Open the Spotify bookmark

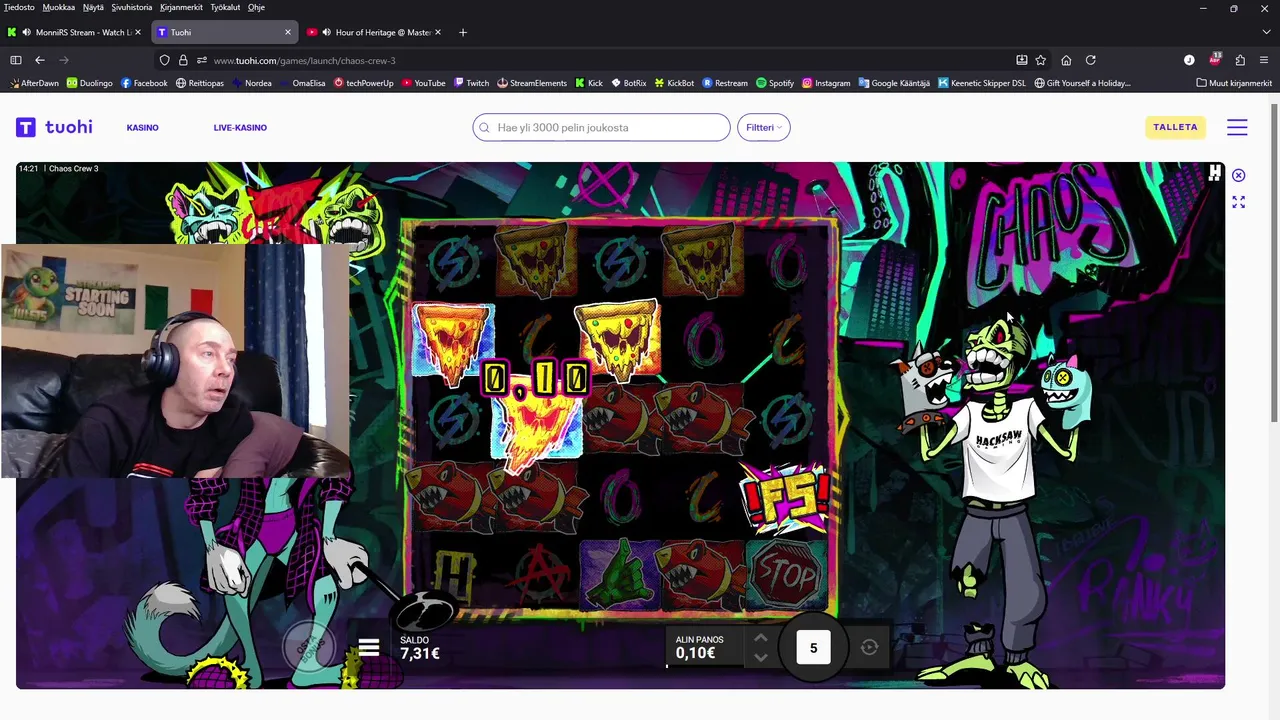(775, 83)
